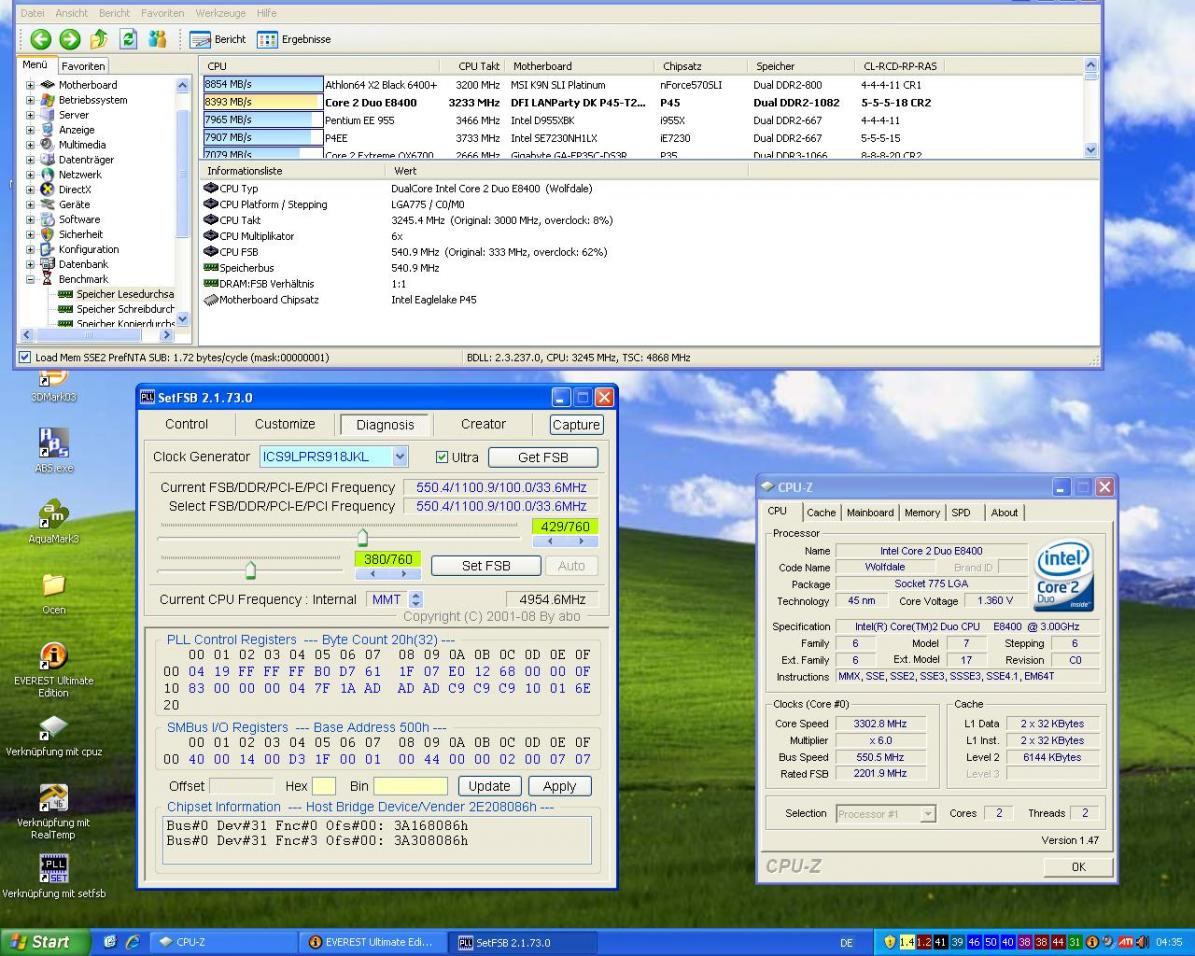This screenshot has width=1195, height=956.
Task: Expand the Multimedia tree node
Action: tap(30, 145)
